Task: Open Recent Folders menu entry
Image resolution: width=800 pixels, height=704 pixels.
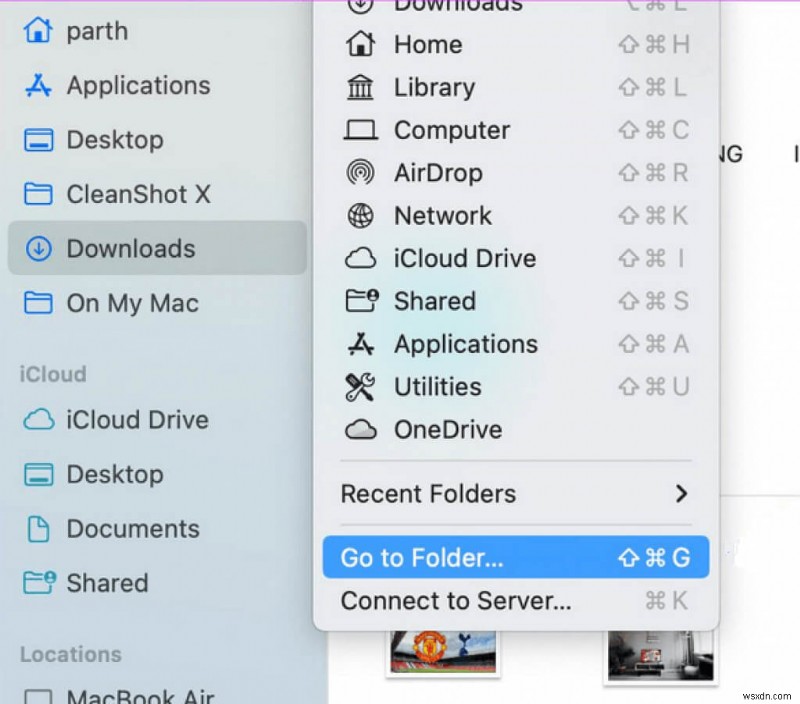Action: [516, 494]
